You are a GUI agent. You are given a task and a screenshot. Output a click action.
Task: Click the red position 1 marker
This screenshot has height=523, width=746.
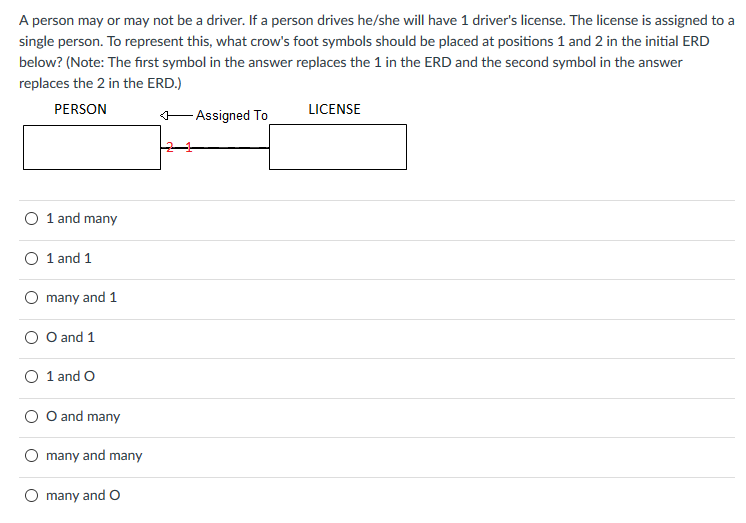point(189,147)
